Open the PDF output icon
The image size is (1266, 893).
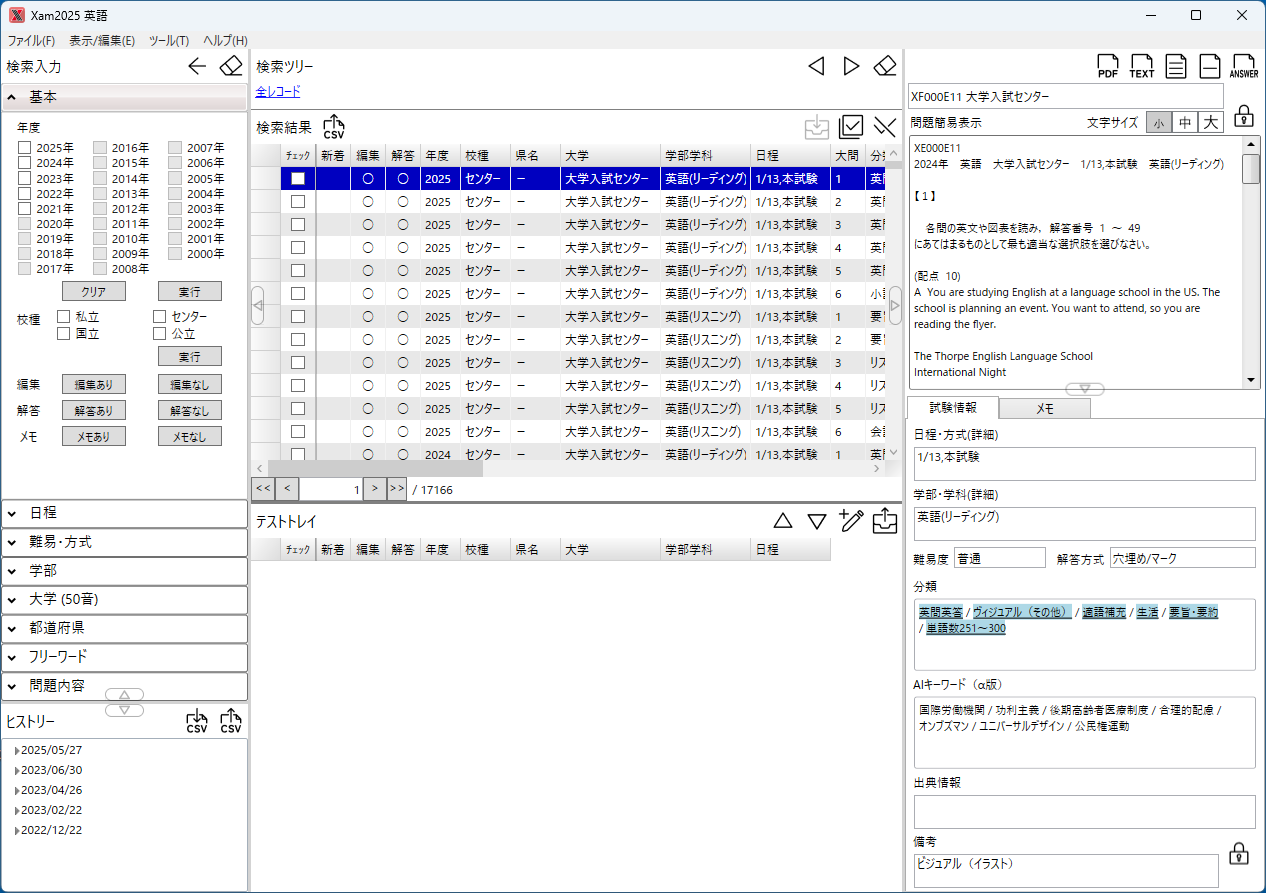tap(1108, 67)
